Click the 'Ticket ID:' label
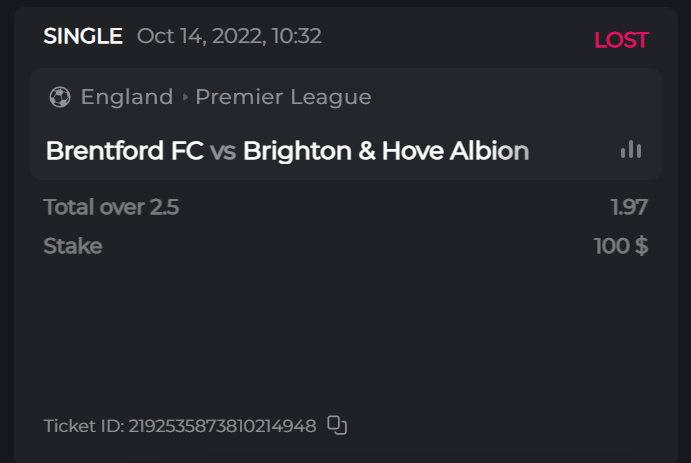Screen dimensions: 691x463 click(84, 426)
